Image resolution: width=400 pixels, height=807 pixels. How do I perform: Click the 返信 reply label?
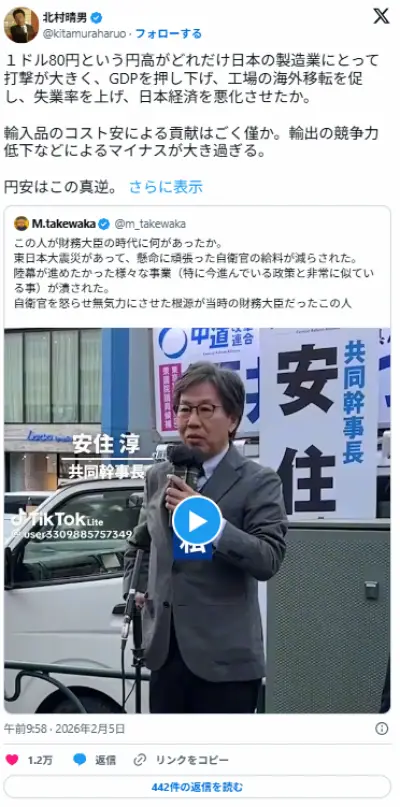[x=105, y=760]
